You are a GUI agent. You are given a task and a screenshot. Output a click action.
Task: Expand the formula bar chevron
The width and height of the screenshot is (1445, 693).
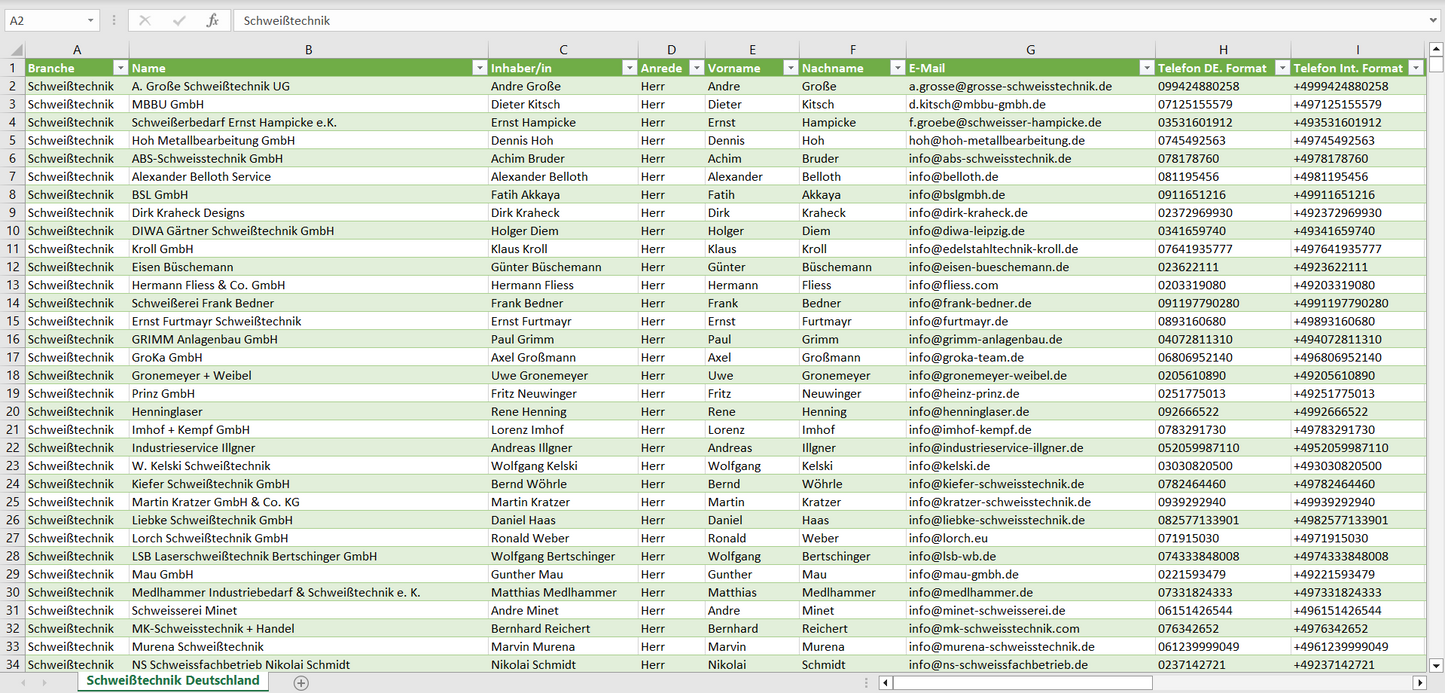click(x=1434, y=20)
